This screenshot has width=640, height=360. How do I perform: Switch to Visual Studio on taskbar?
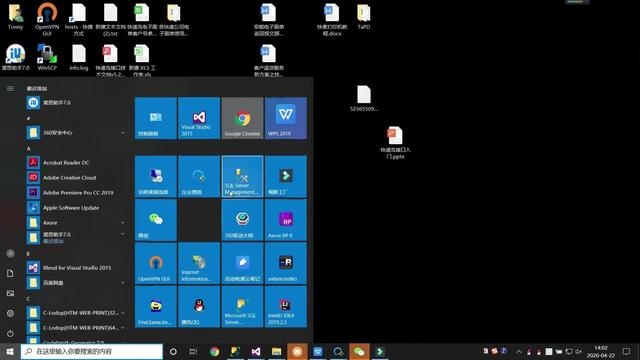click(256, 351)
